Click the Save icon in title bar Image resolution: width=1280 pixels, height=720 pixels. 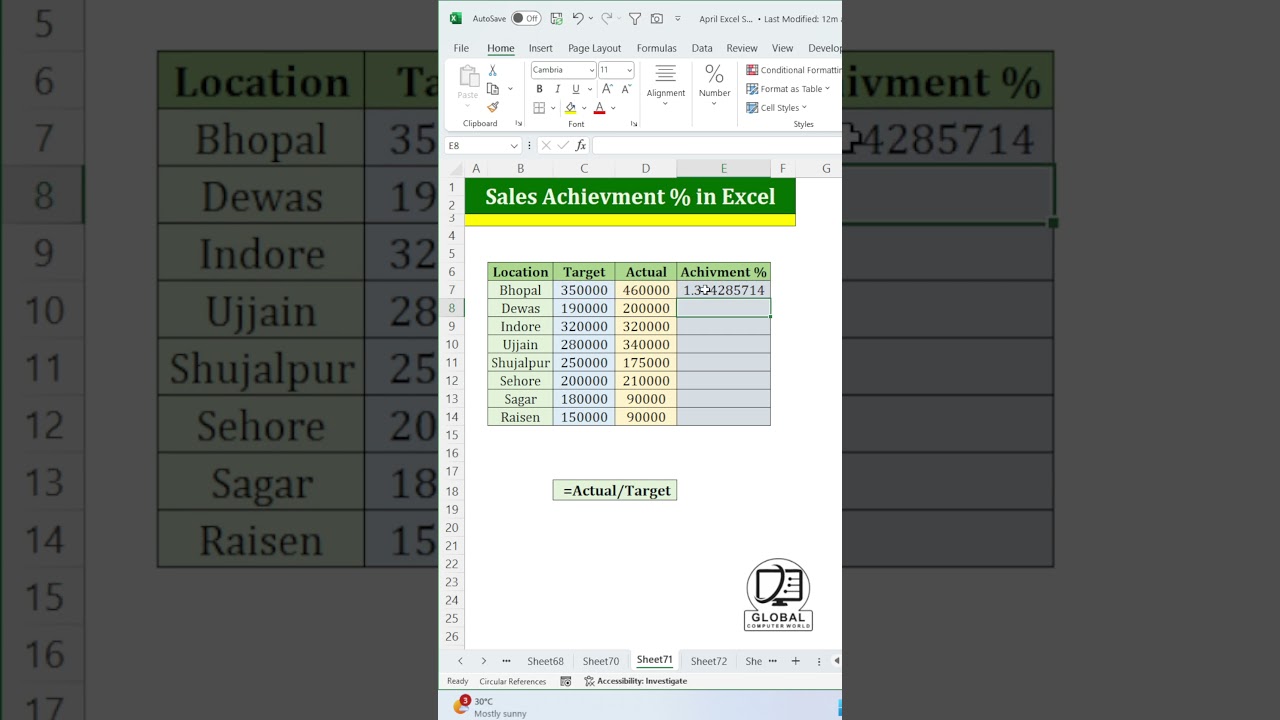click(557, 18)
